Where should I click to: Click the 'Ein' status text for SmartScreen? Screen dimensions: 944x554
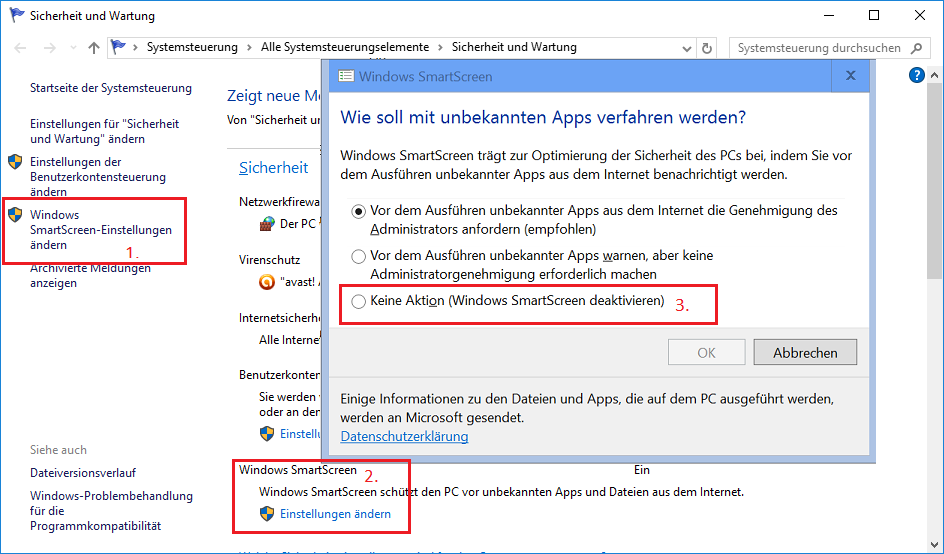(x=642, y=470)
